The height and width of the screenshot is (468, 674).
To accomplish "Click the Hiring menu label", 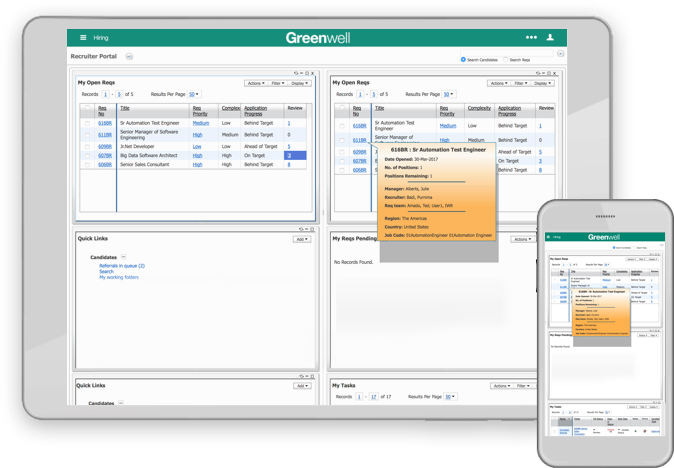I will tap(101, 38).
